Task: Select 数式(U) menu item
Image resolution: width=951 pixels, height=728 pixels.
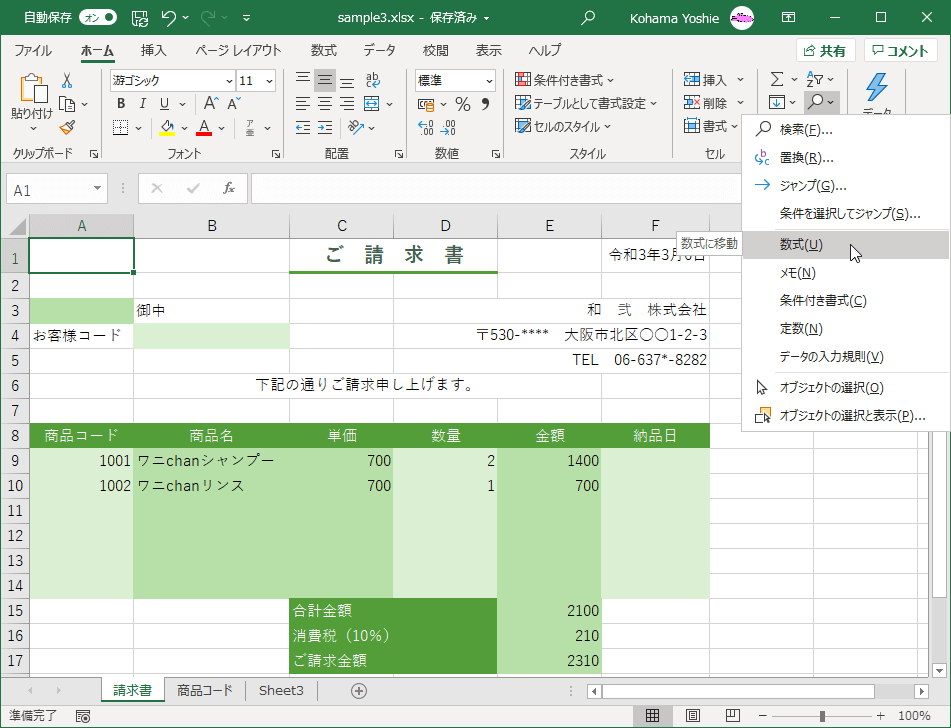Action: click(x=845, y=245)
